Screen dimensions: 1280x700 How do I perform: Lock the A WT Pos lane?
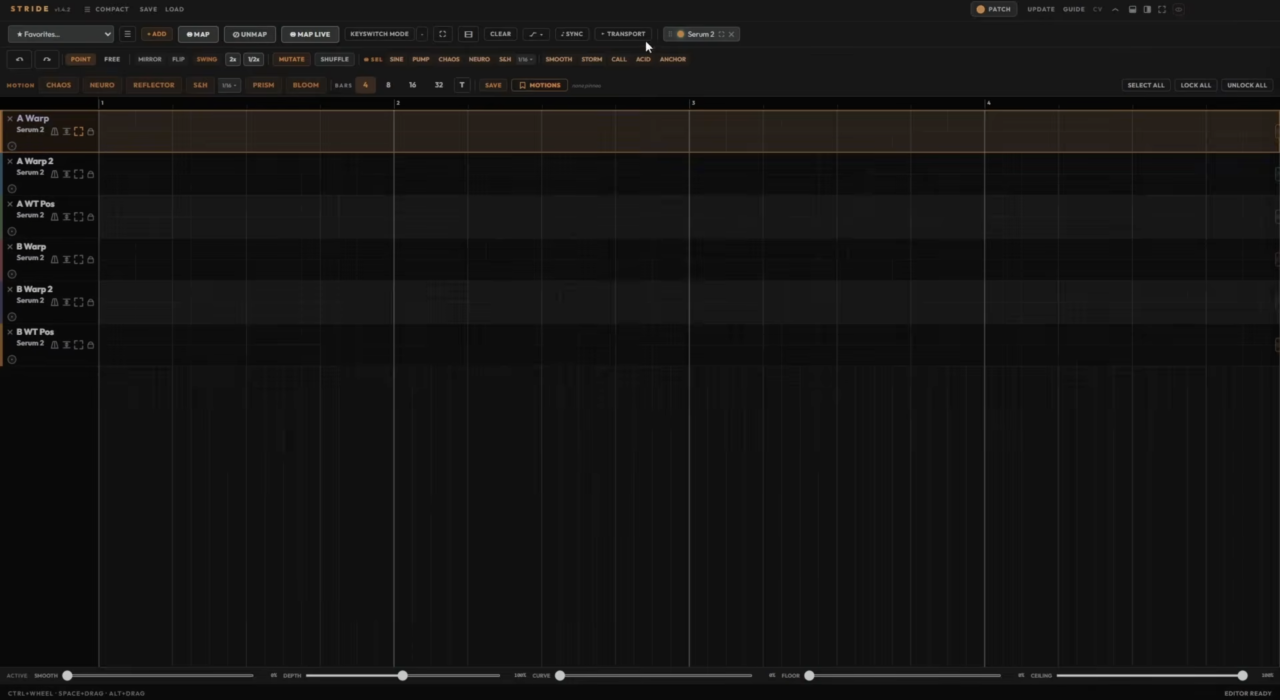click(90, 217)
